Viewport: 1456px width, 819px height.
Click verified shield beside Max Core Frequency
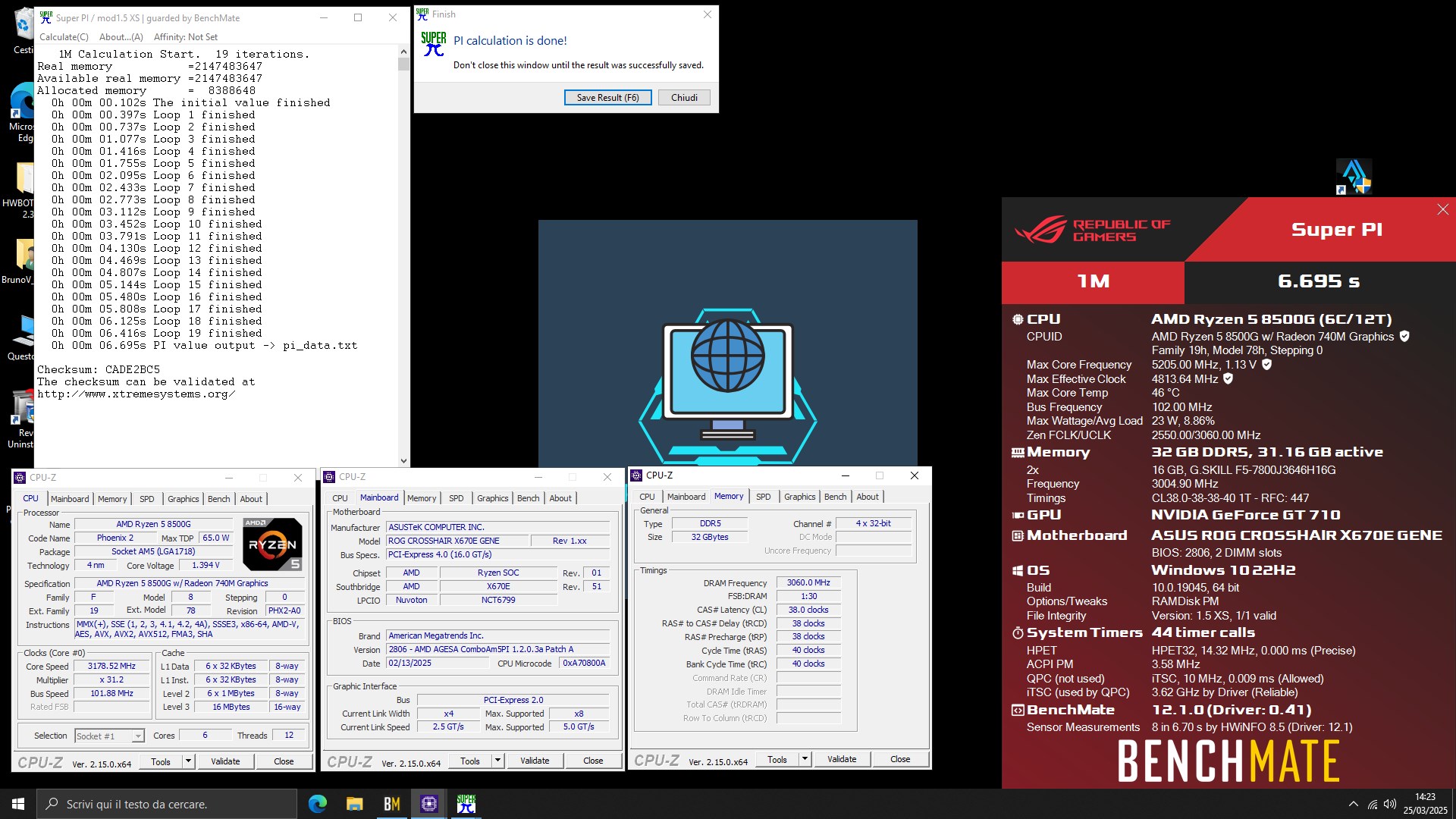click(x=1266, y=364)
